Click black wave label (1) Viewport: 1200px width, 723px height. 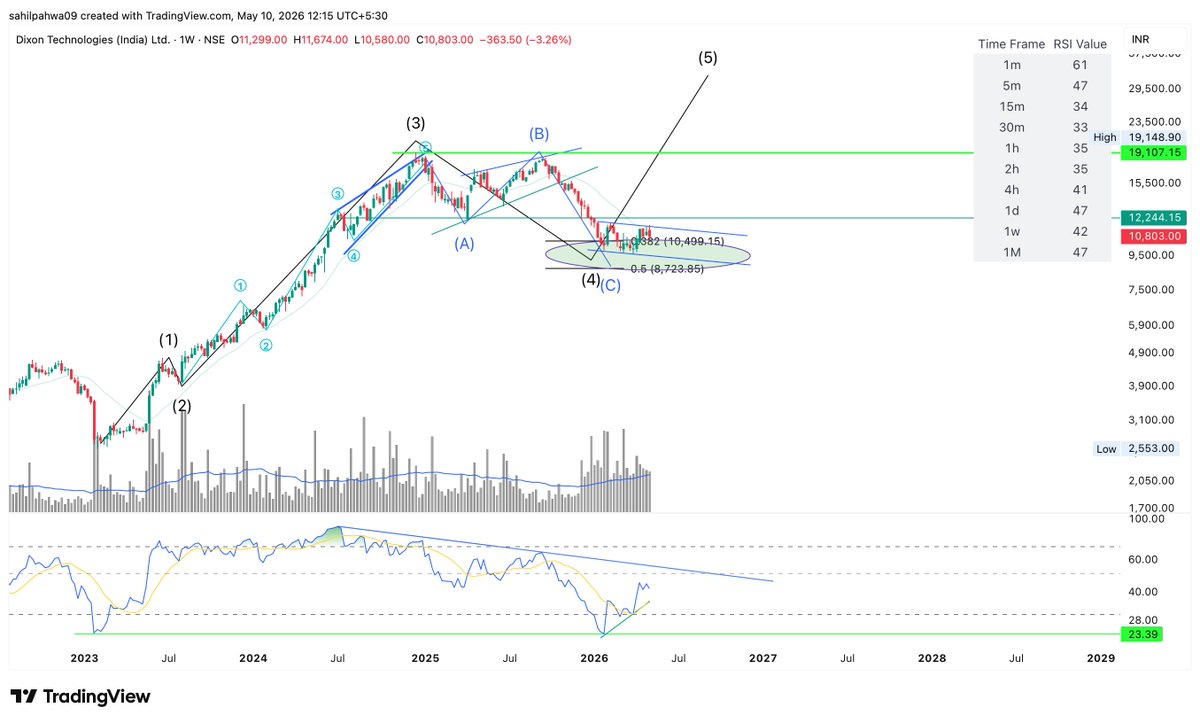coord(169,340)
